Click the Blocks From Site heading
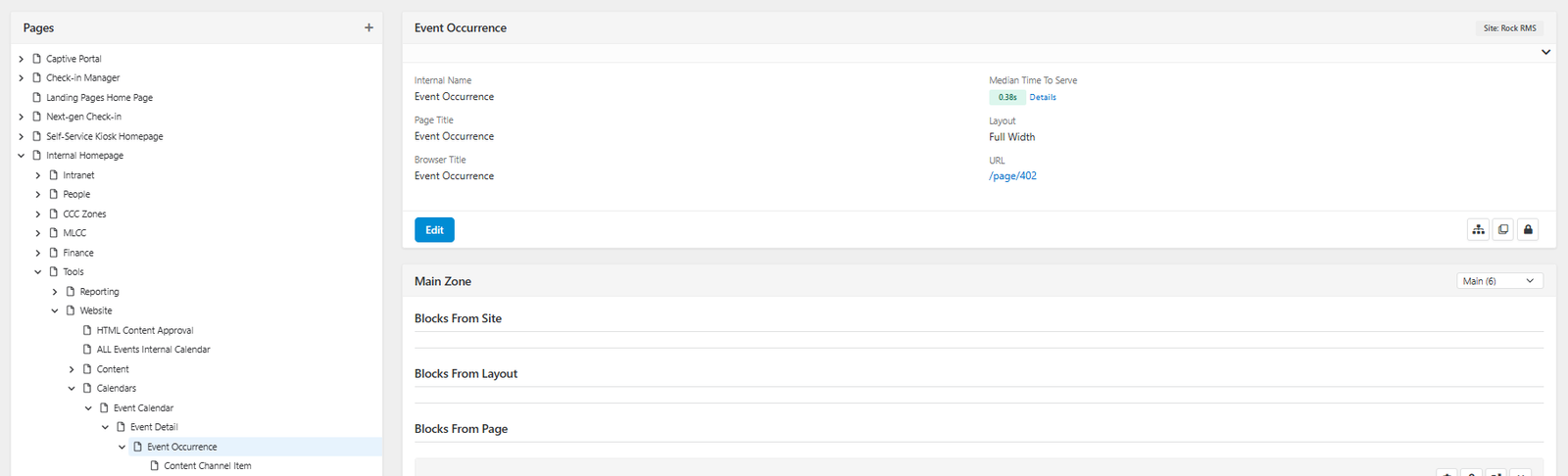Screen dimensions: 1568x476 pyautogui.click(x=458, y=318)
